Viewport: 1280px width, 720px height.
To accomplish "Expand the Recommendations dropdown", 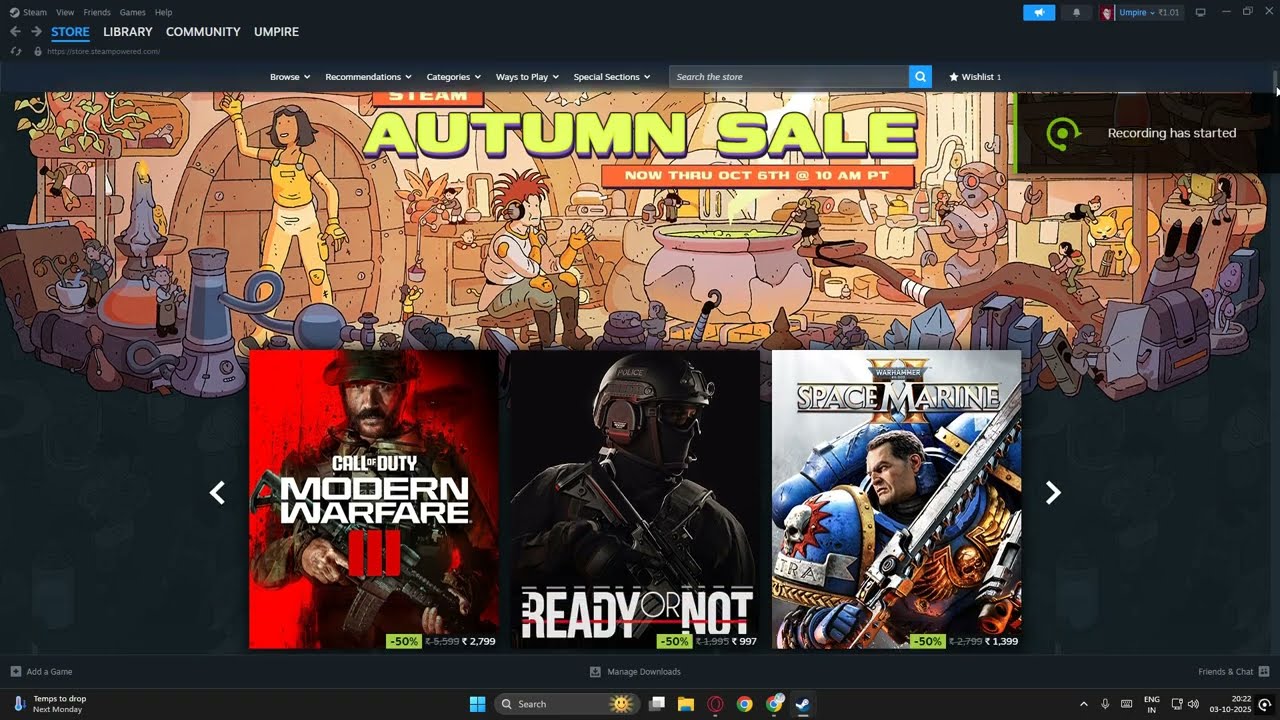I will [369, 77].
